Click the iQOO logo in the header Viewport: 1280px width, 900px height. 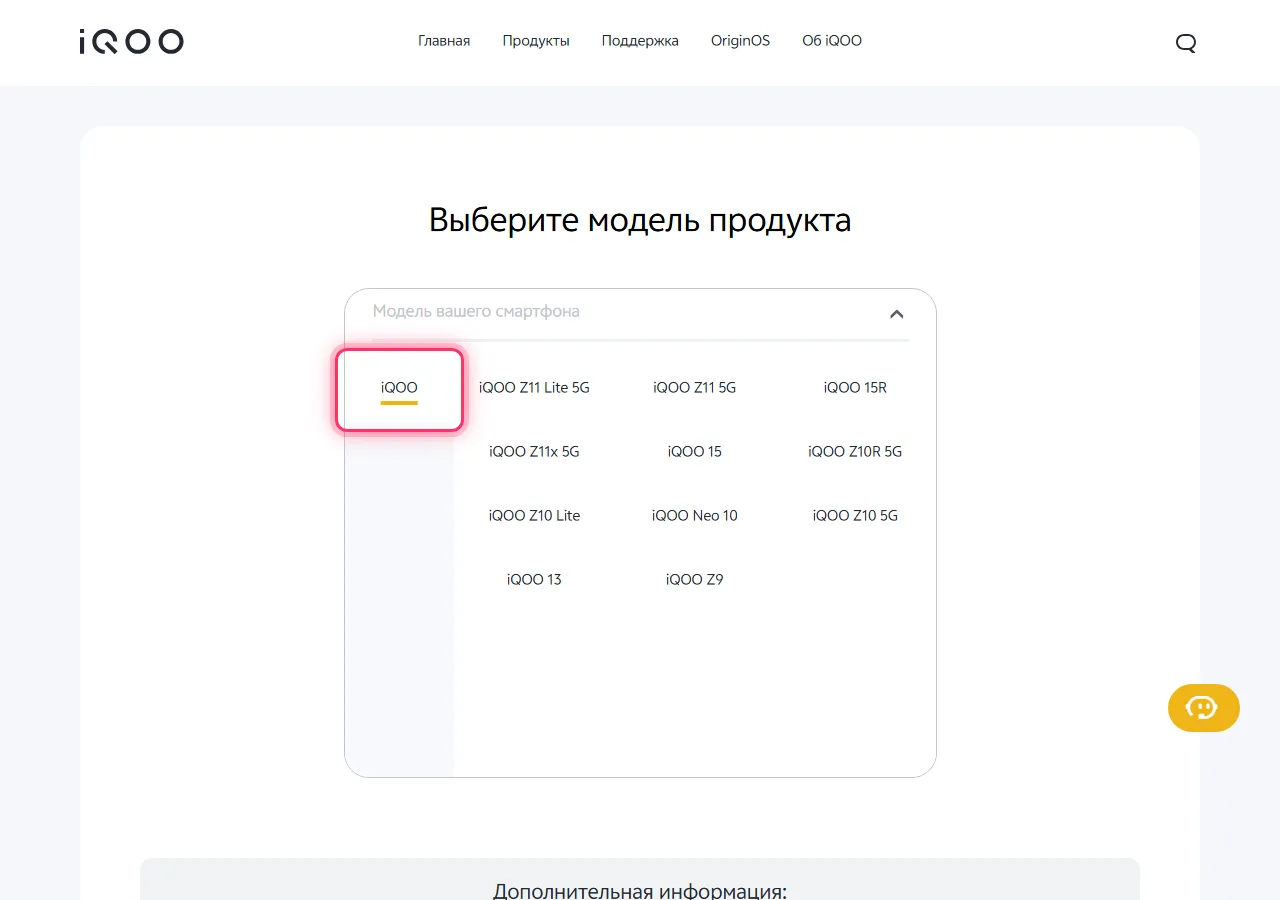(x=131, y=41)
